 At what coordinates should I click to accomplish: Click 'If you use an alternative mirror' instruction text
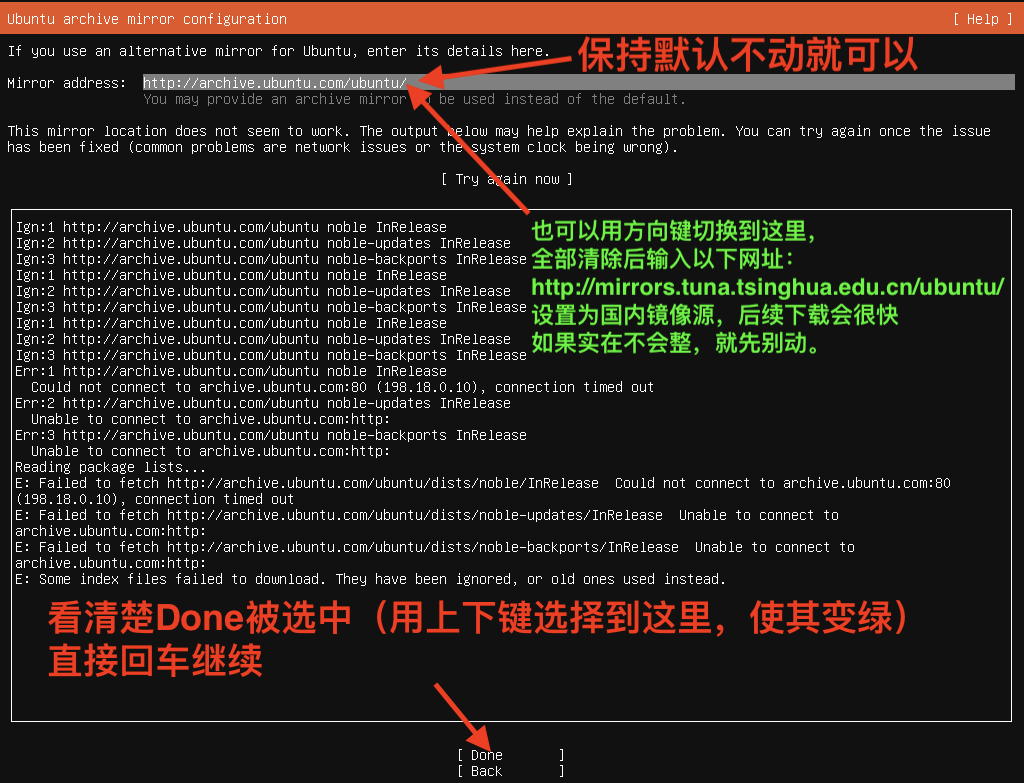point(279,51)
